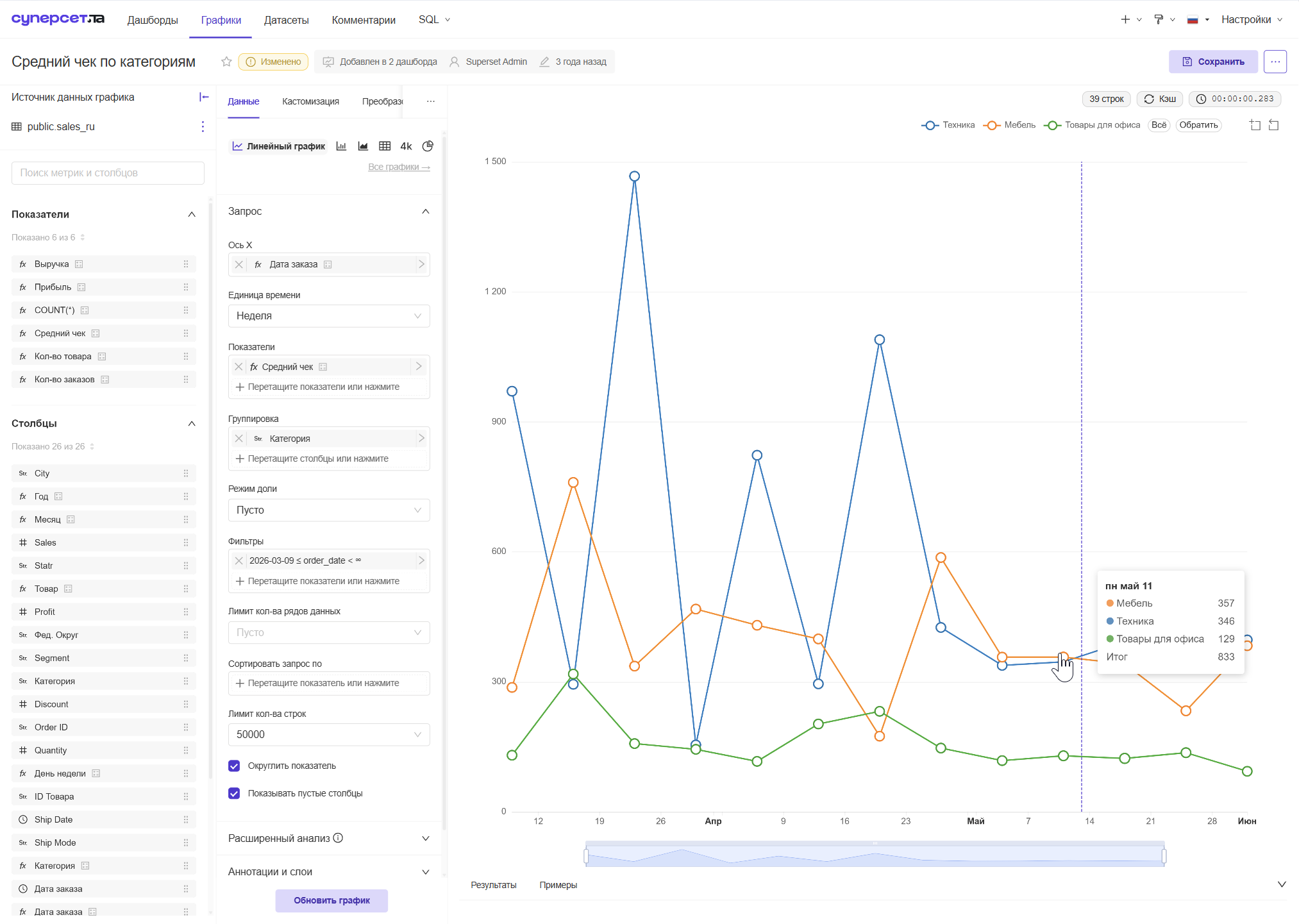
Task: Click the Обновить график button
Action: coord(331,900)
